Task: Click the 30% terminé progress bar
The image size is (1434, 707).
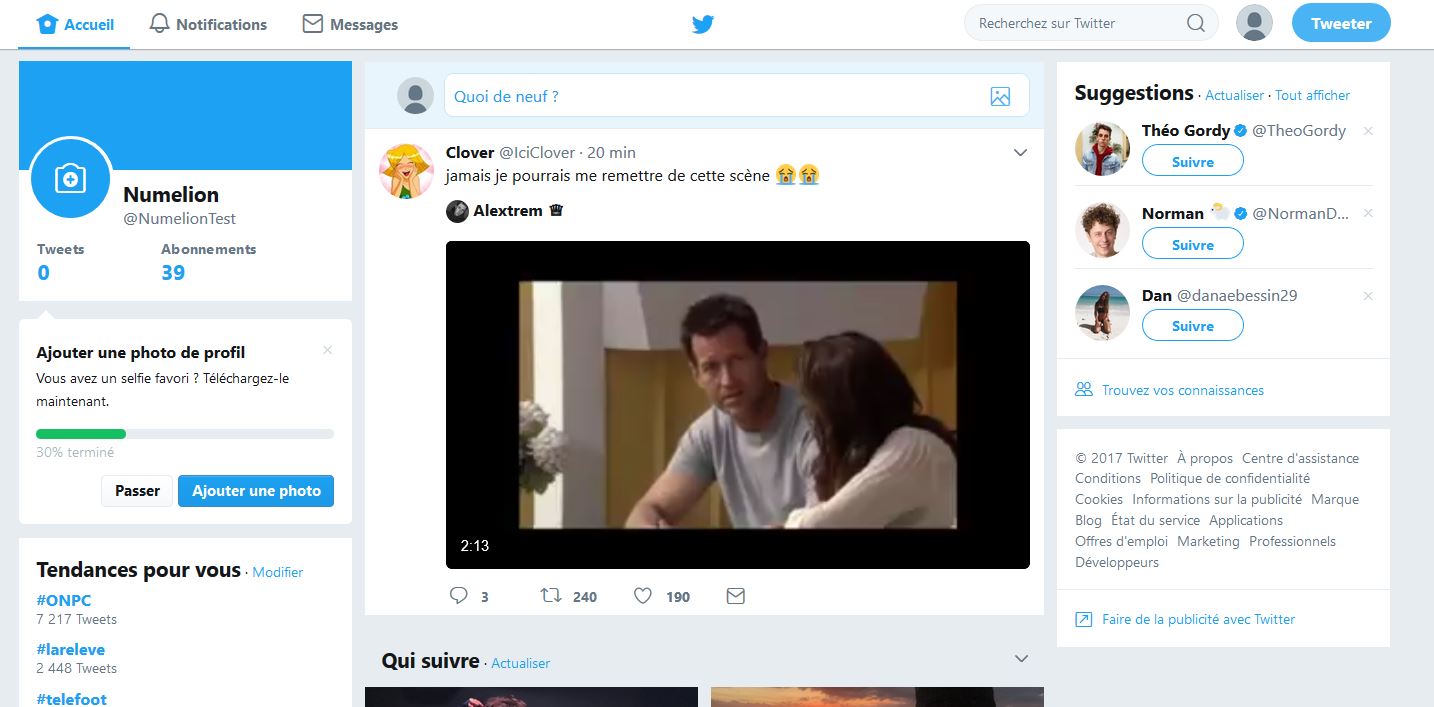Action: 185,434
